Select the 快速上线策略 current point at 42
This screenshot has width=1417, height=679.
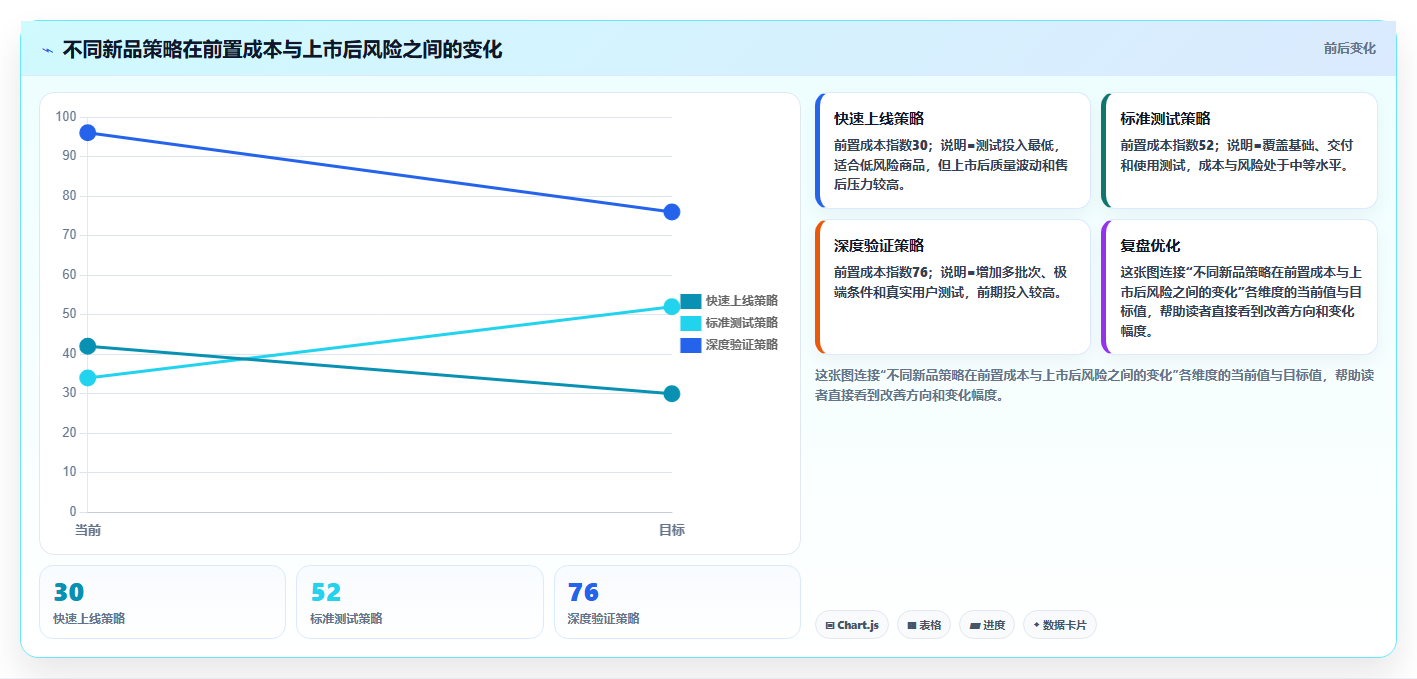(x=88, y=346)
